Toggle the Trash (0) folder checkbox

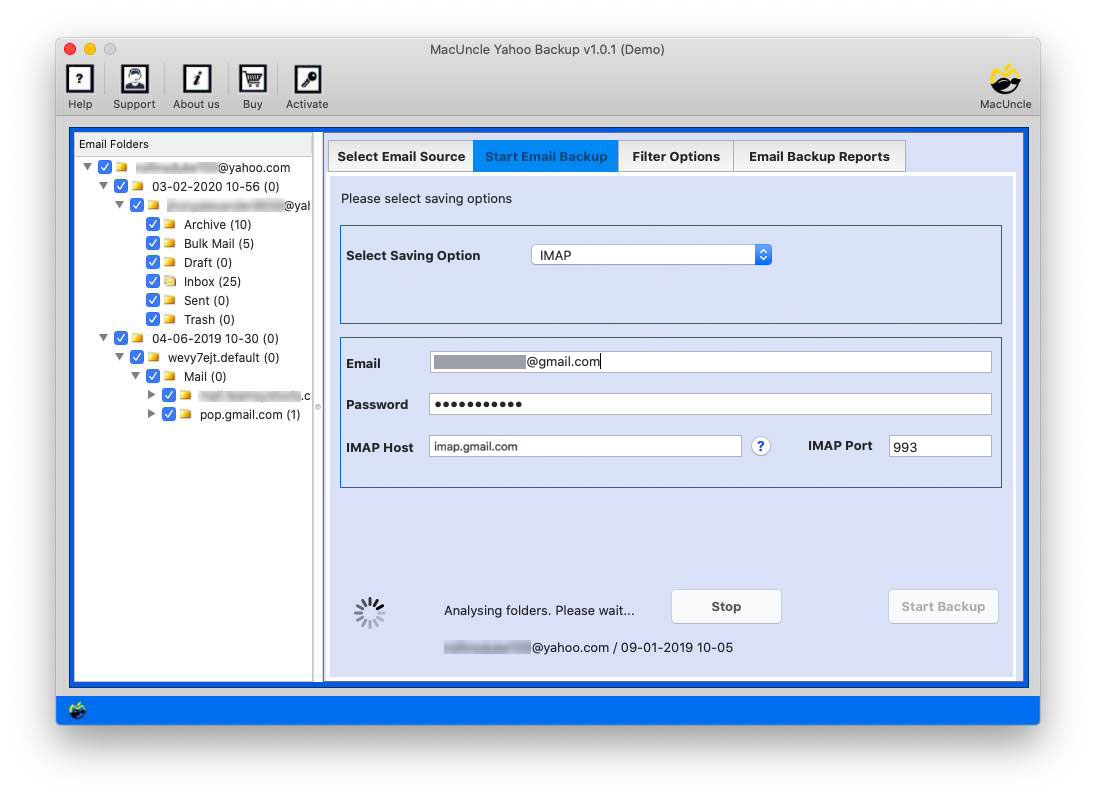click(x=153, y=319)
